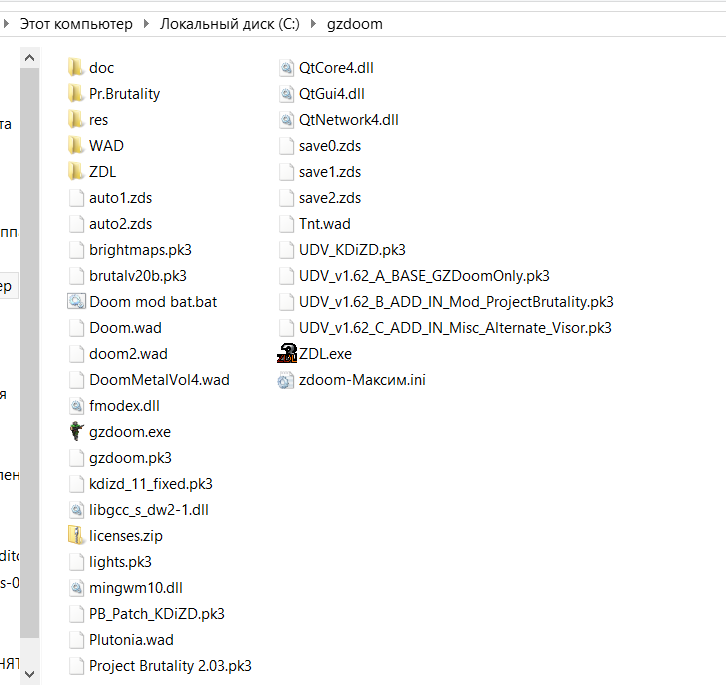Click the ZDL.exe launcher icon
This screenshot has height=686, width=726.
coord(287,354)
